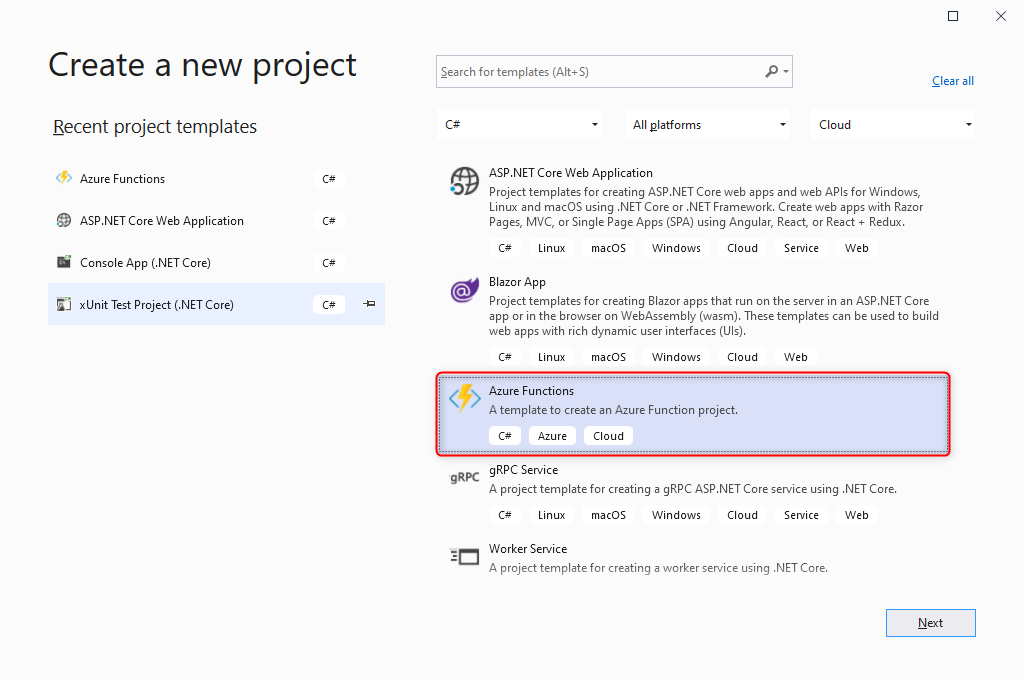Image resolution: width=1024 pixels, height=680 pixels.
Task: Select Azure Functions from recent templates
Action: 123,178
